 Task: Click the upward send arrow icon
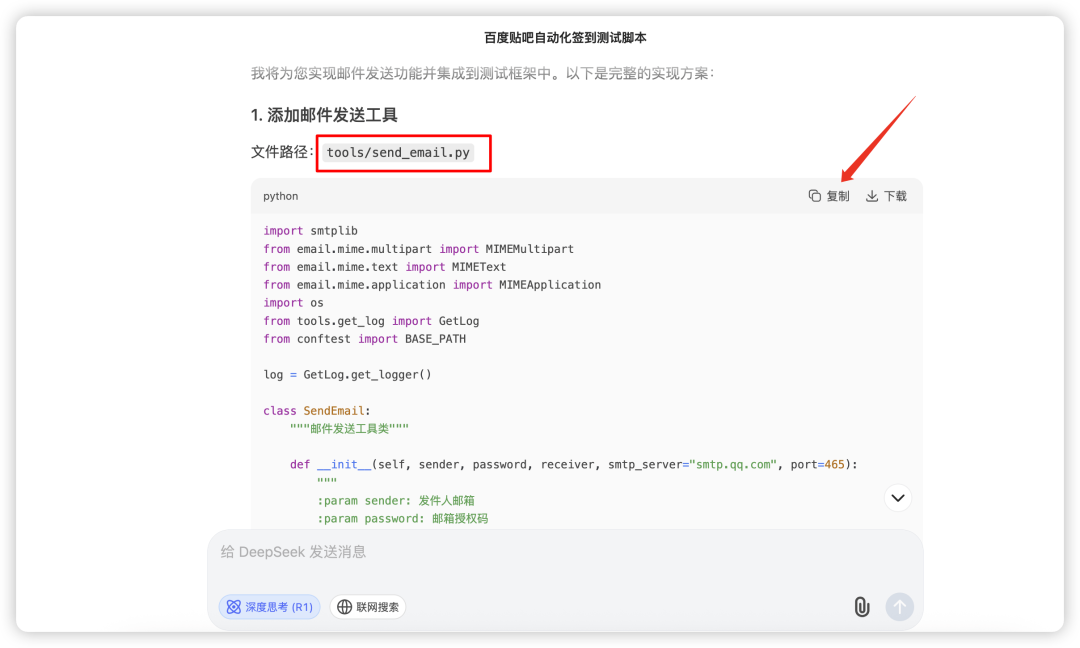coord(899,607)
